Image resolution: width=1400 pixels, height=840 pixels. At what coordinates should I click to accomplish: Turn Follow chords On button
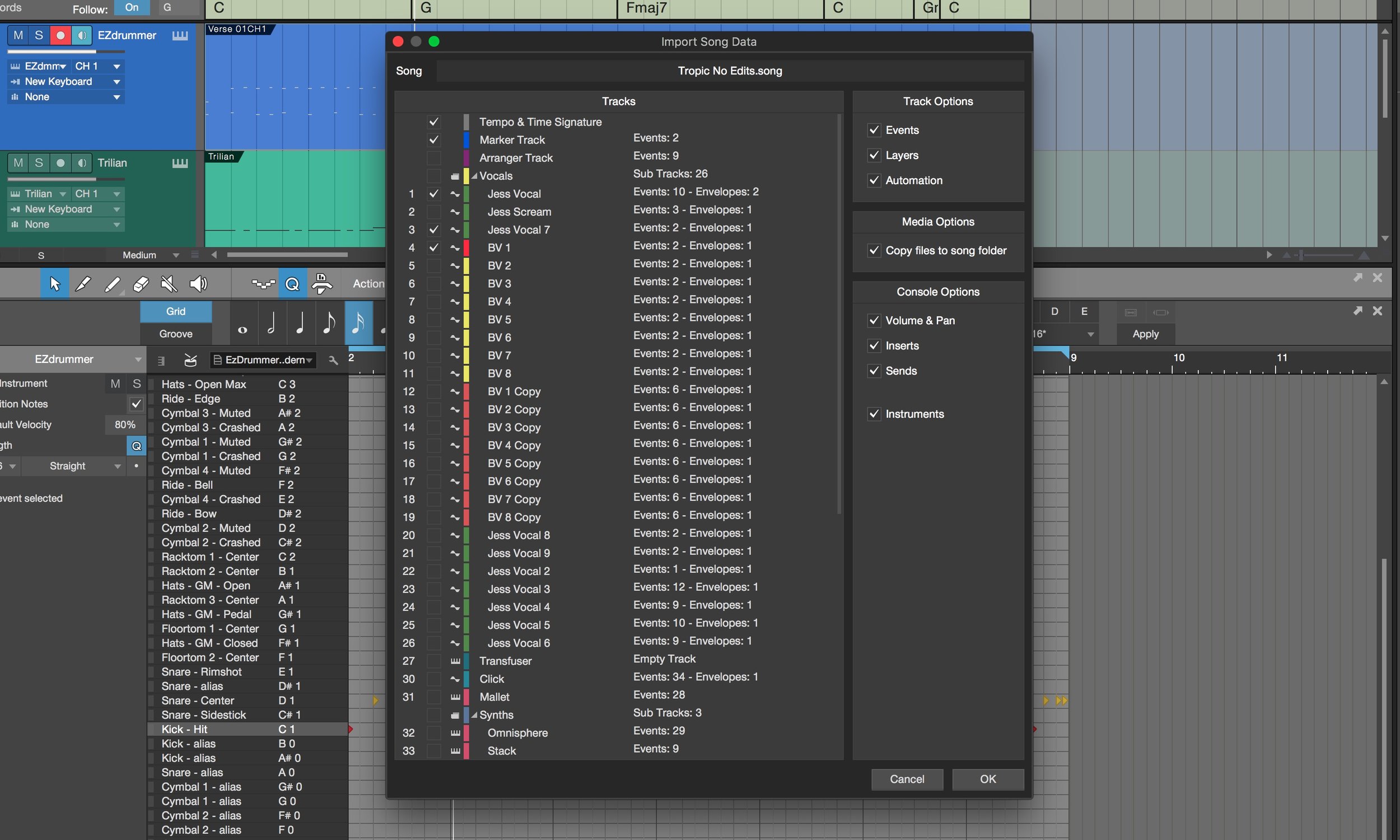point(132,7)
